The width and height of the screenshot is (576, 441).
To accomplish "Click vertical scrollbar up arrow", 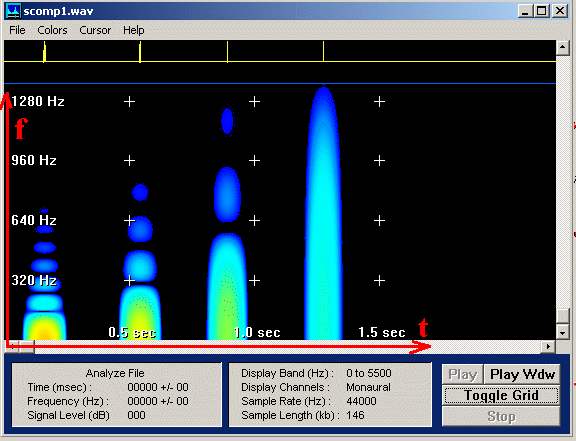I will pyautogui.click(x=562, y=47).
